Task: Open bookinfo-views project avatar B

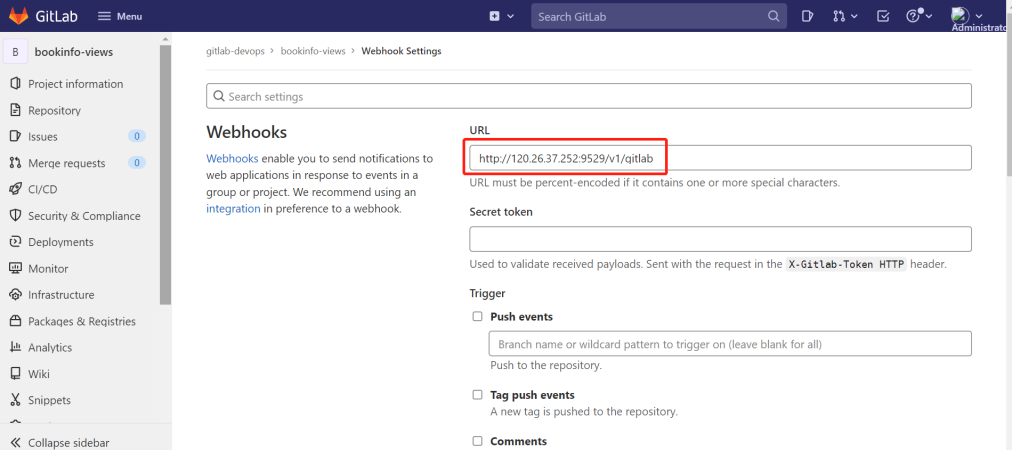Action: point(15,52)
